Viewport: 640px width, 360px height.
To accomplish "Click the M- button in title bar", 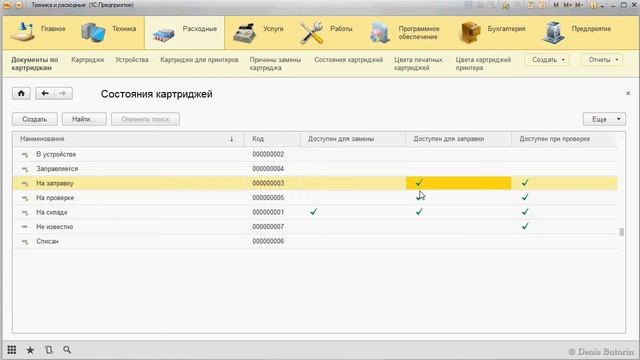I will tap(579, 5).
